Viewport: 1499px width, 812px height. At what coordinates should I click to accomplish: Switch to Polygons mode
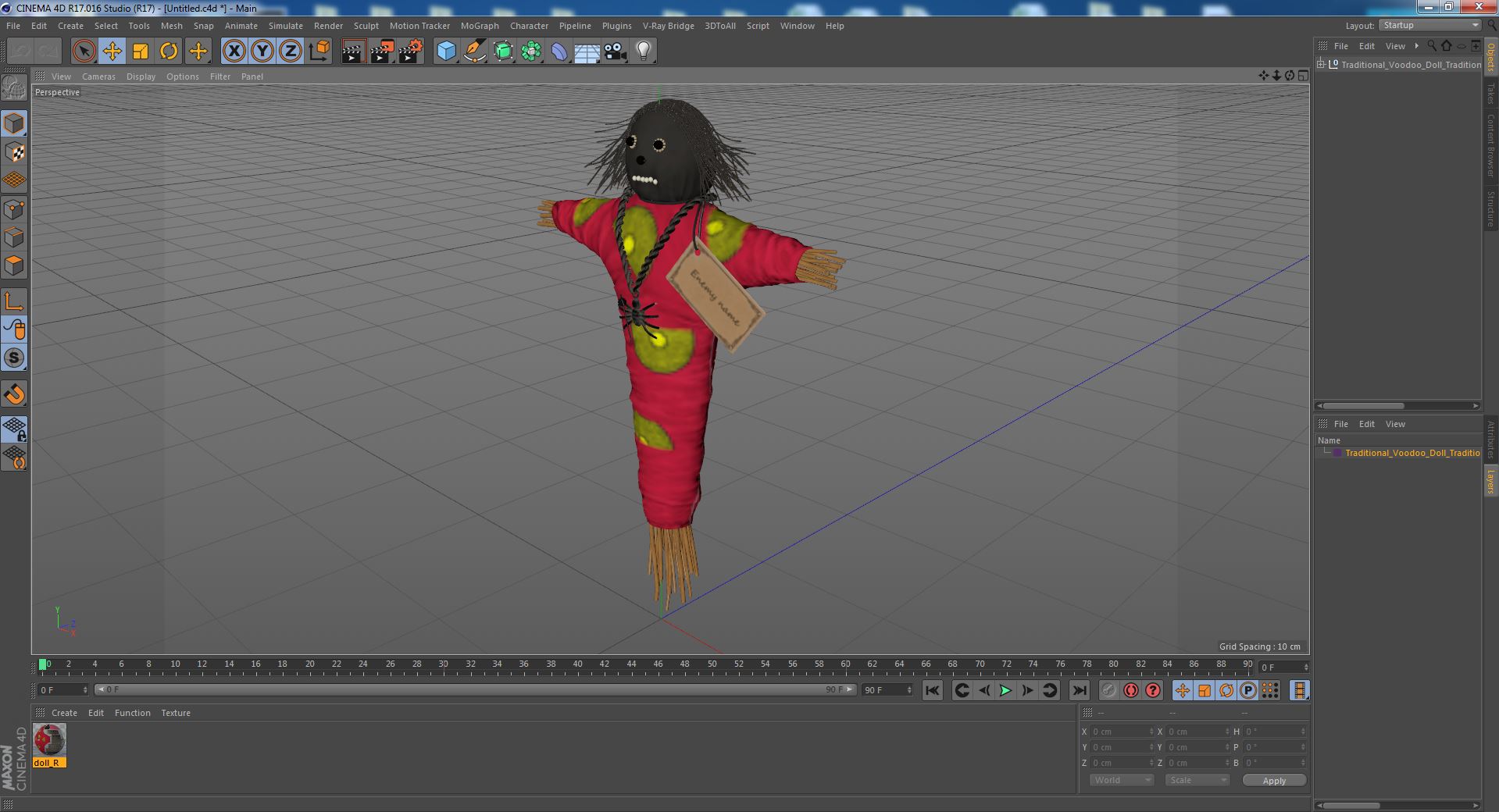[x=14, y=265]
